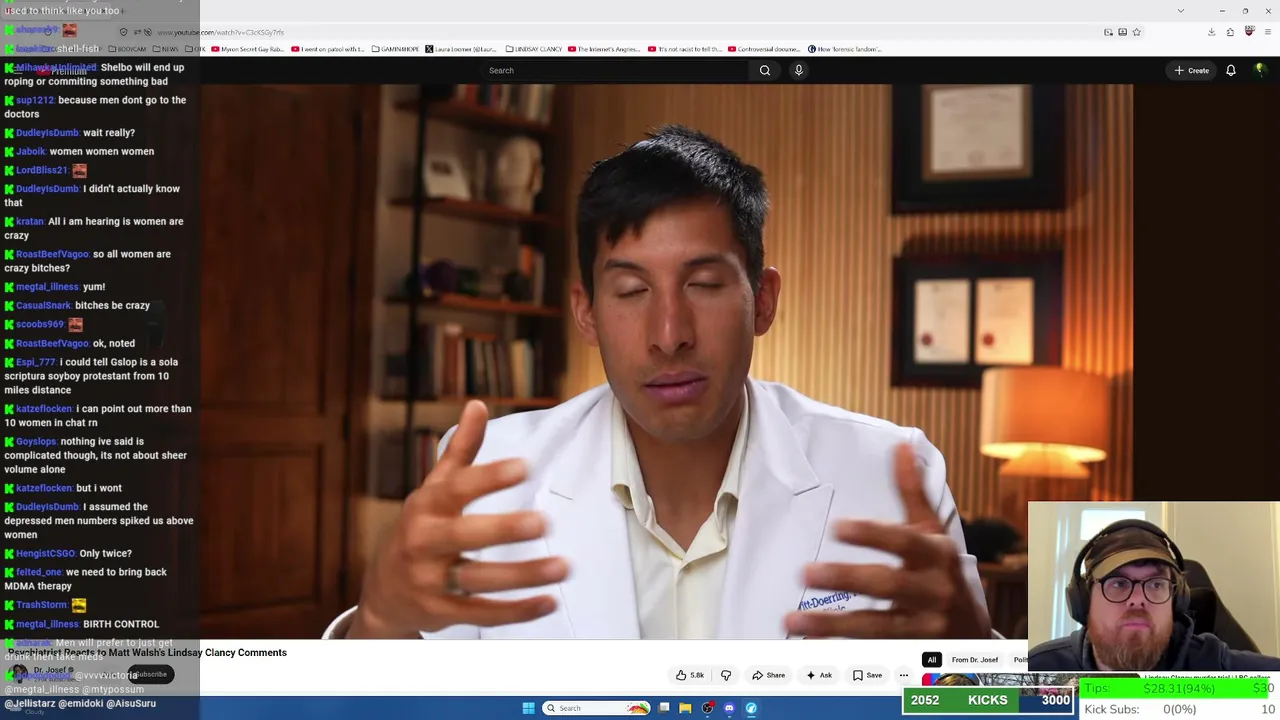Click chat username sup1212
Screen dimensions: 1280x720
pyautogui.click(x=35, y=101)
